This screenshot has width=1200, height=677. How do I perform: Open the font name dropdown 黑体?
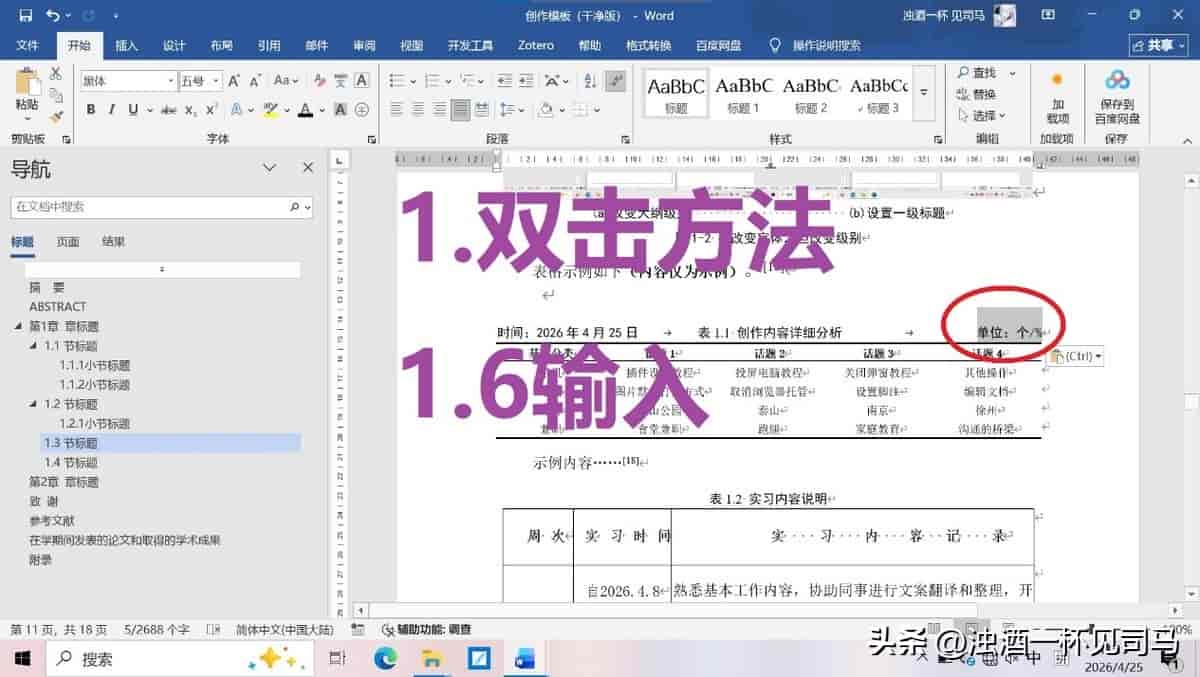pos(169,80)
